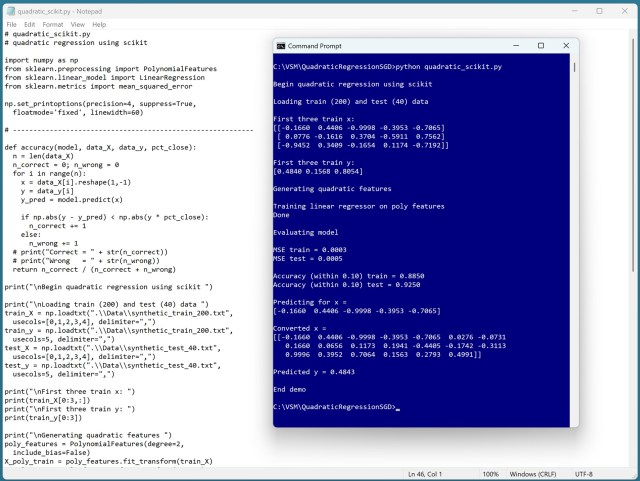Click the UTF-8 encoding indicator
640x481 pixels.
coord(584,474)
